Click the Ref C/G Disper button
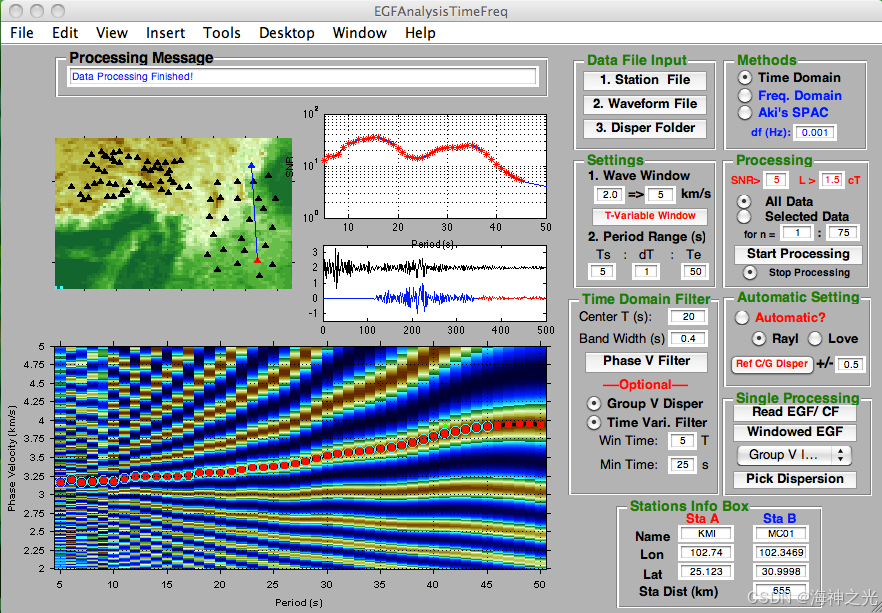This screenshot has width=882, height=613. tap(772, 364)
